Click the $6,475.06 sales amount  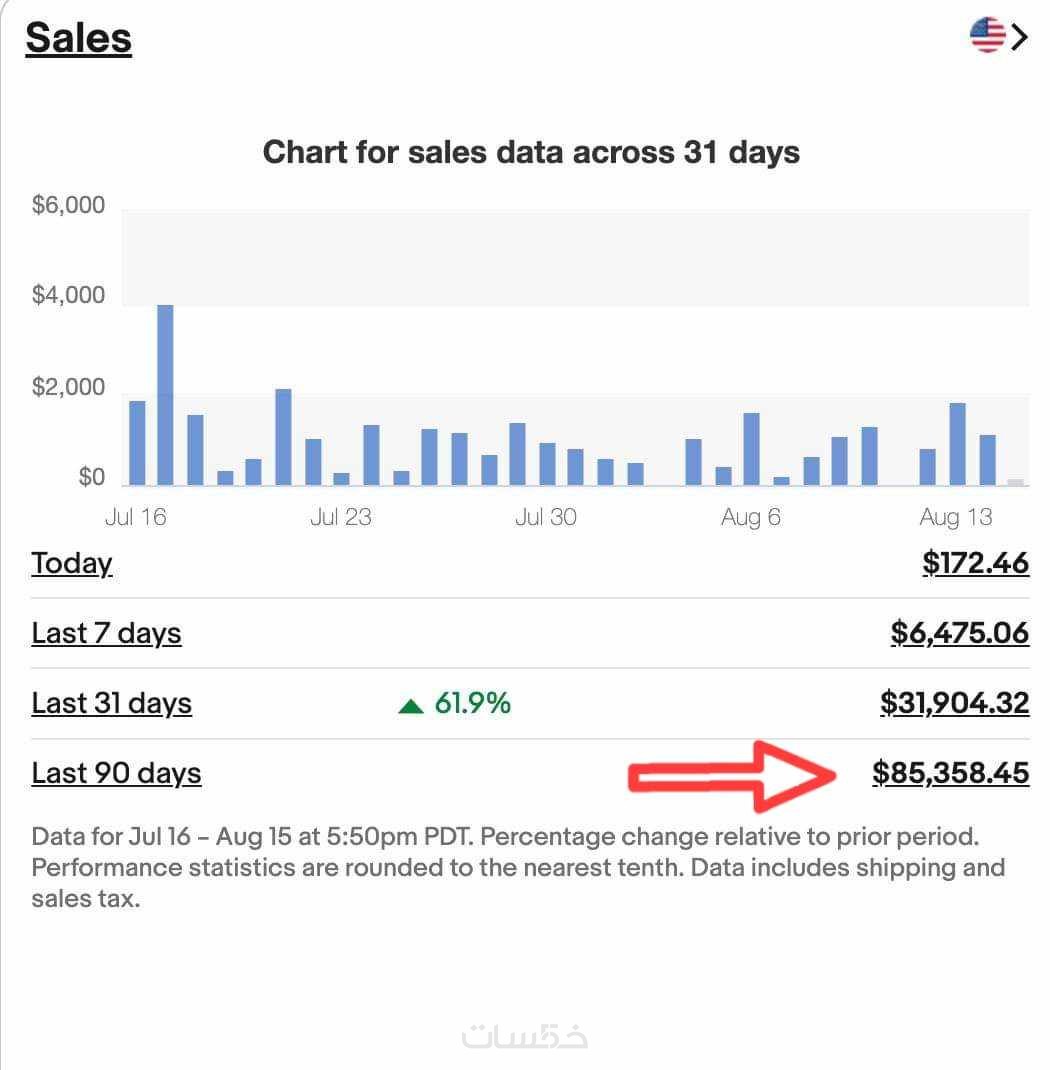click(959, 633)
